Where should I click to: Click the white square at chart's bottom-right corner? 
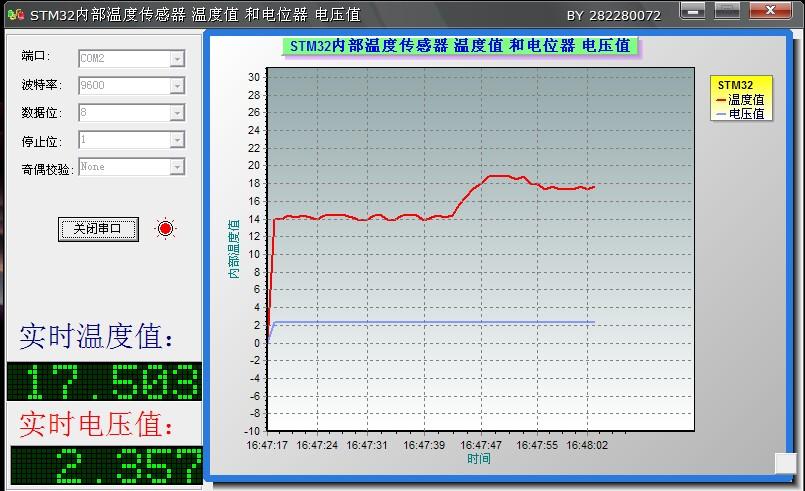pyautogui.click(x=785, y=462)
